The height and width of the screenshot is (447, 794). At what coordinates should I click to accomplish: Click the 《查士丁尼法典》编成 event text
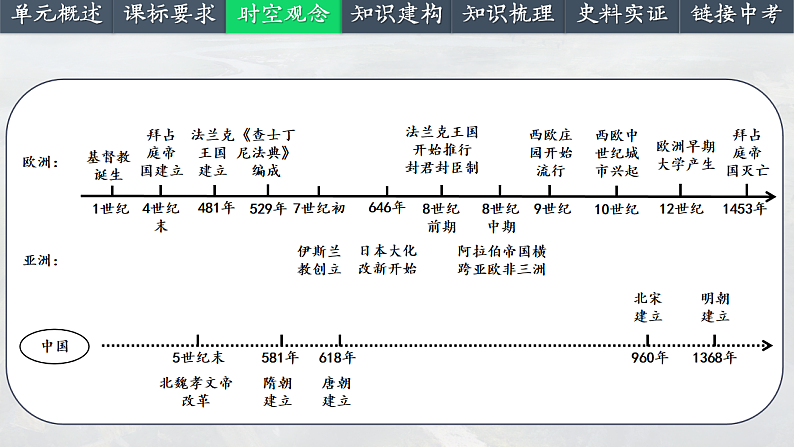(x=266, y=152)
